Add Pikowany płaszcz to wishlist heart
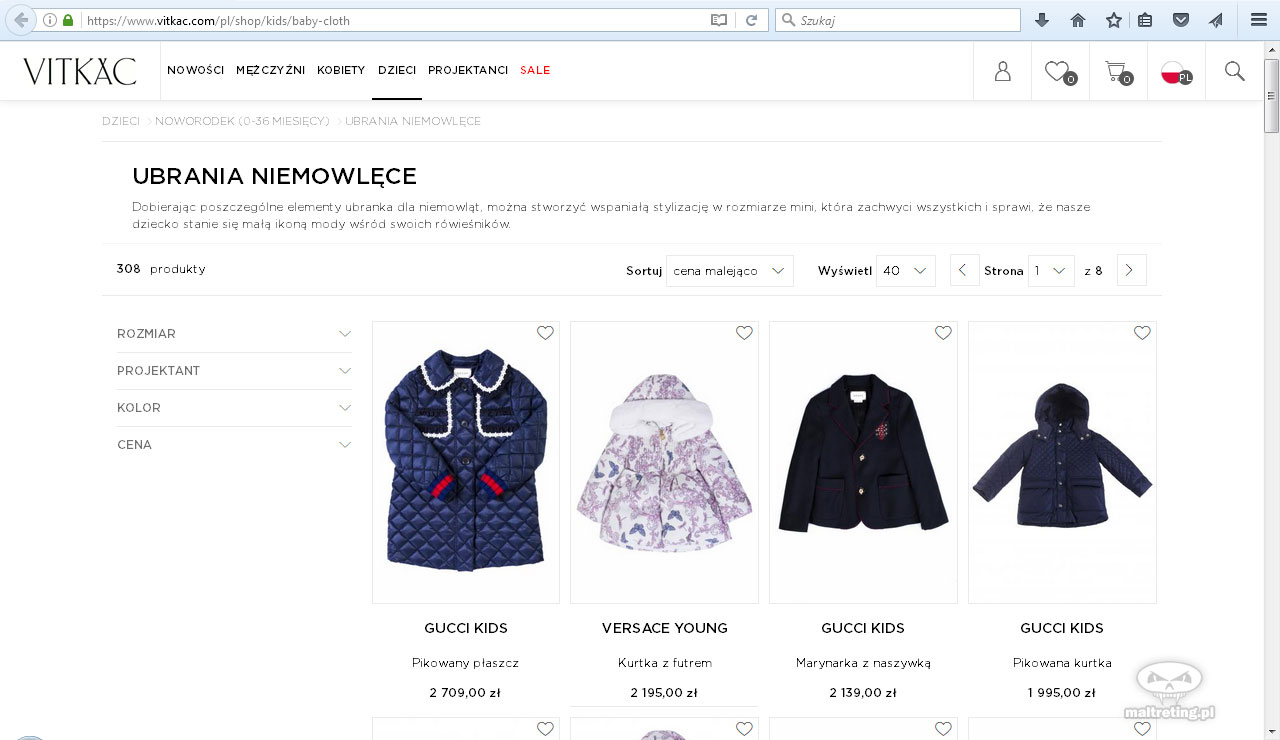1280x740 pixels. (x=545, y=333)
